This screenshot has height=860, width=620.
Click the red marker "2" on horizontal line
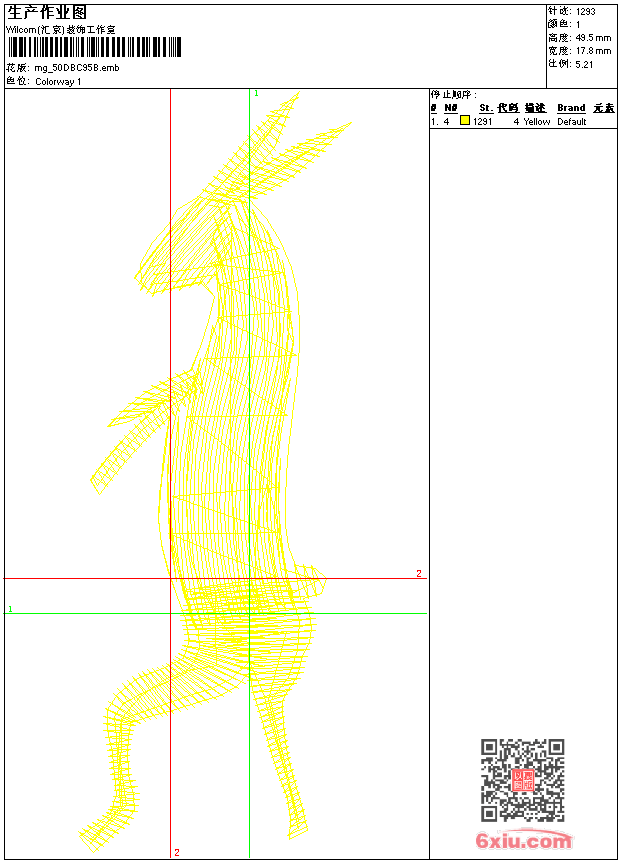pos(419,573)
